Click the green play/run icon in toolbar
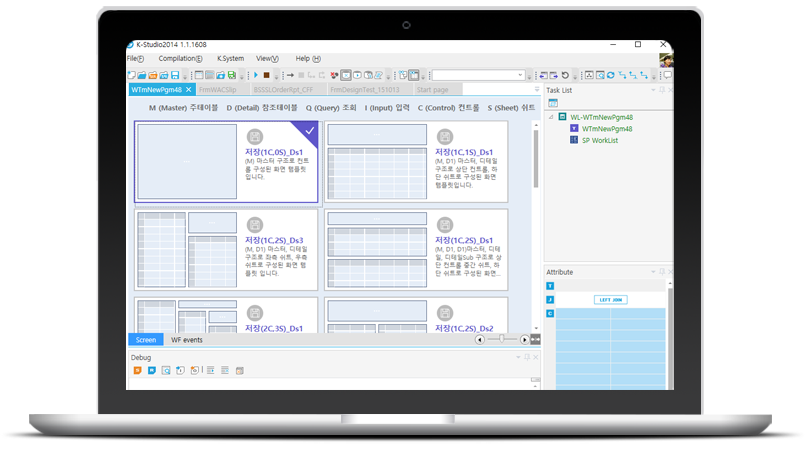The image size is (805, 450). coord(255,75)
